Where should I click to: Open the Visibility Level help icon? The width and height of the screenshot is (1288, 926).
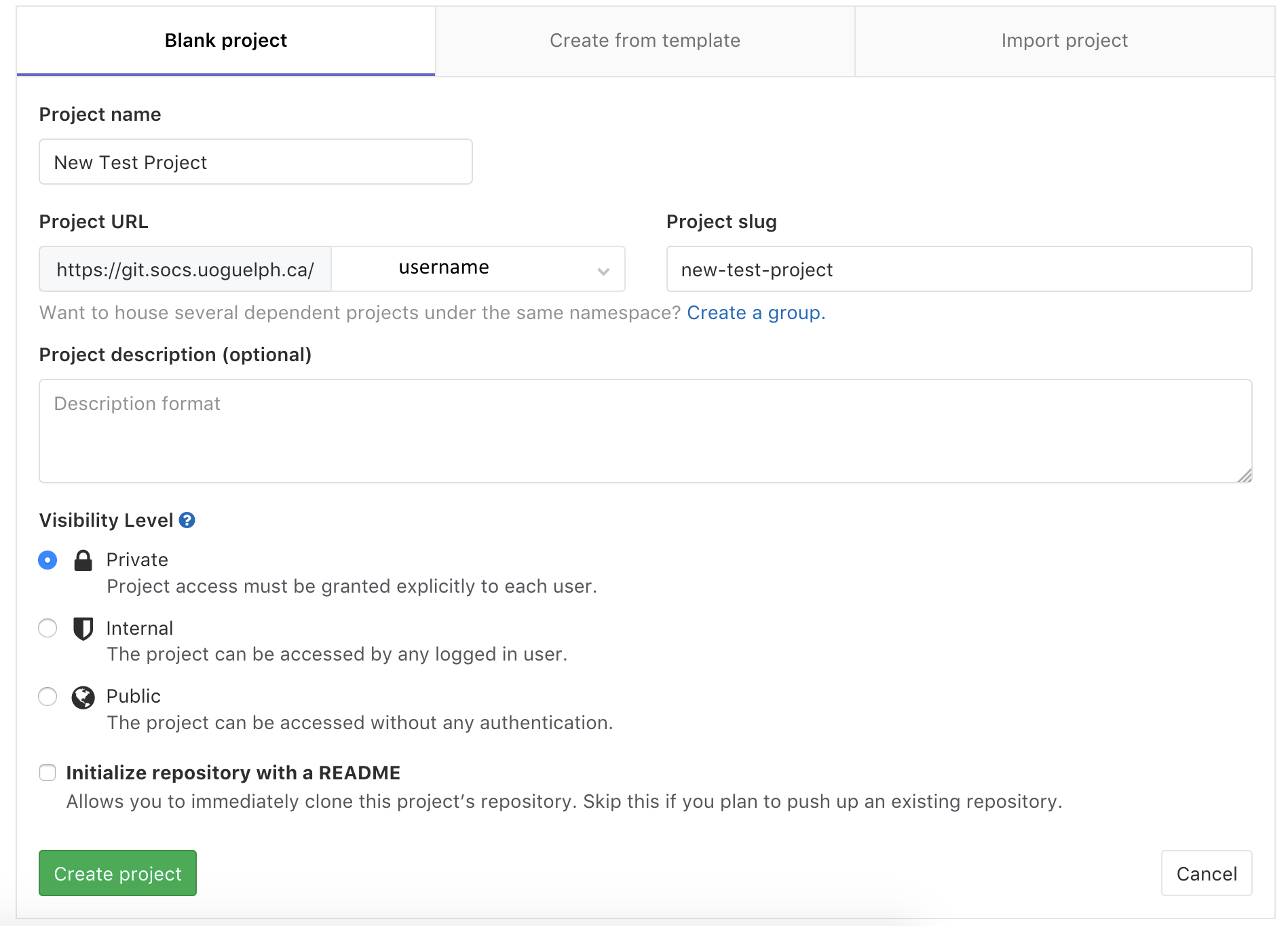point(188,520)
